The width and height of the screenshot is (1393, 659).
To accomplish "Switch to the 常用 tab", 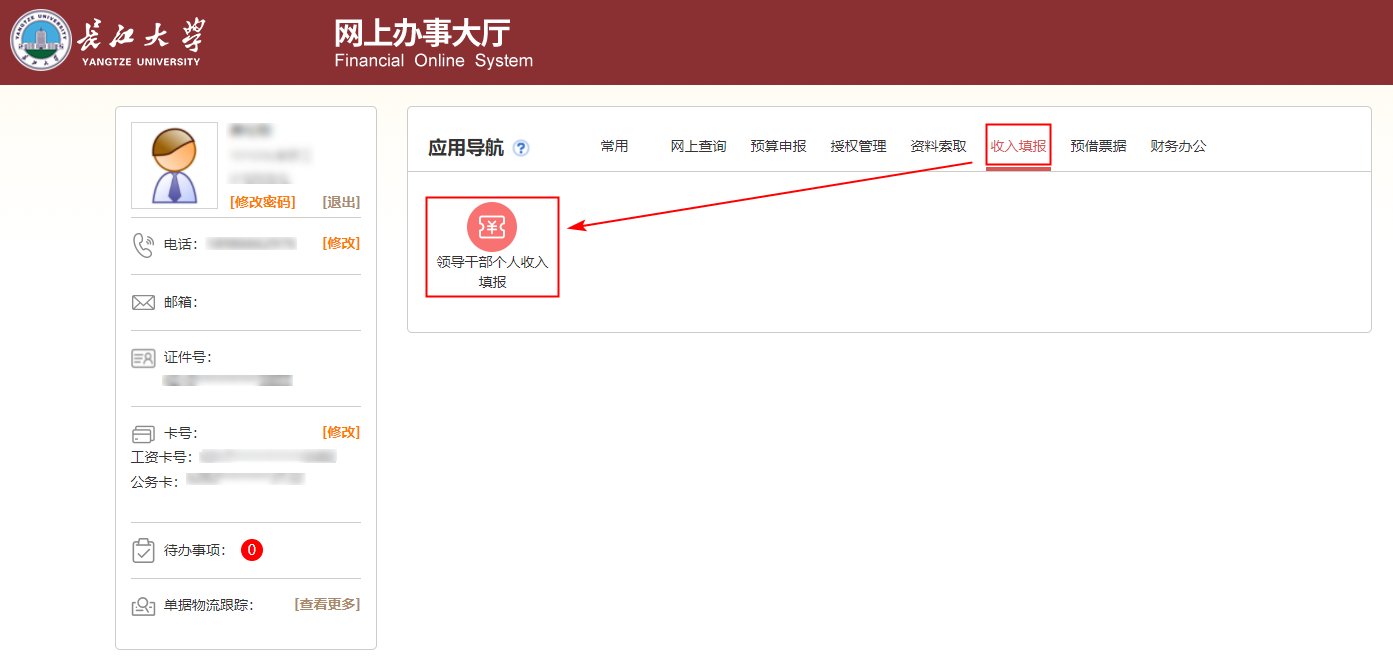I will click(614, 146).
